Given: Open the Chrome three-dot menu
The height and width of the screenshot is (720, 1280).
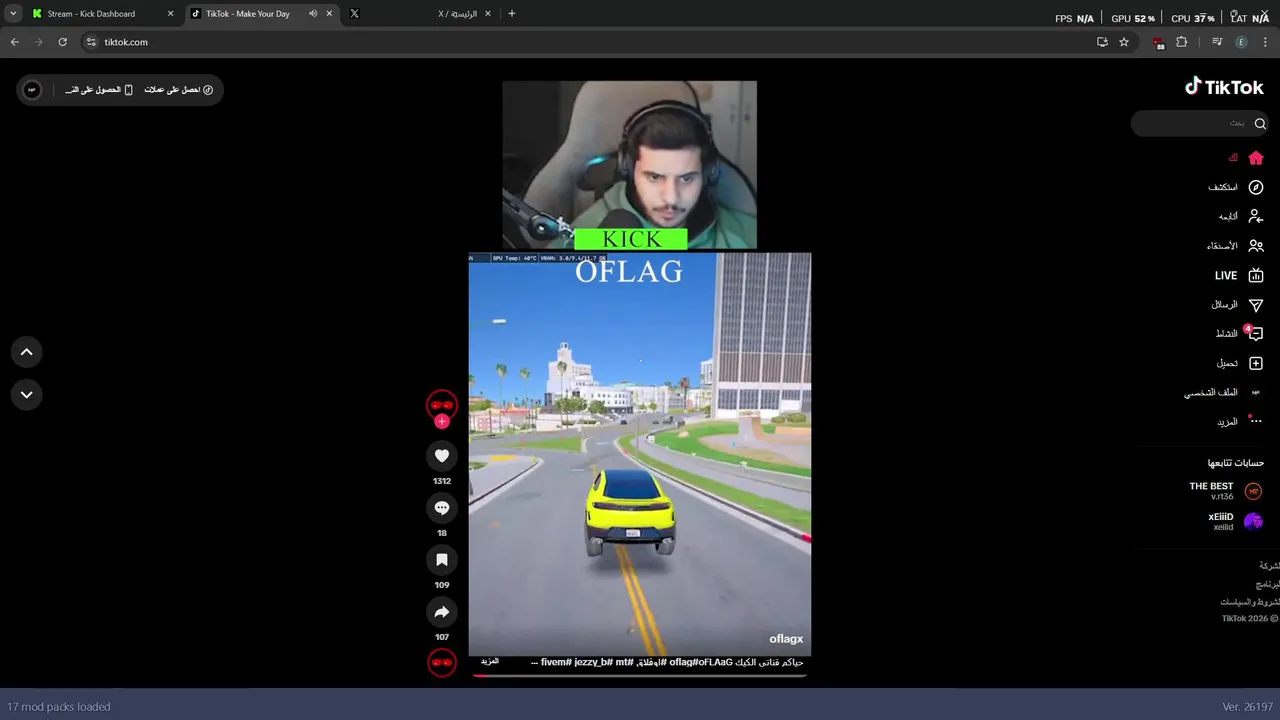Looking at the screenshot, I should [x=1265, y=42].
